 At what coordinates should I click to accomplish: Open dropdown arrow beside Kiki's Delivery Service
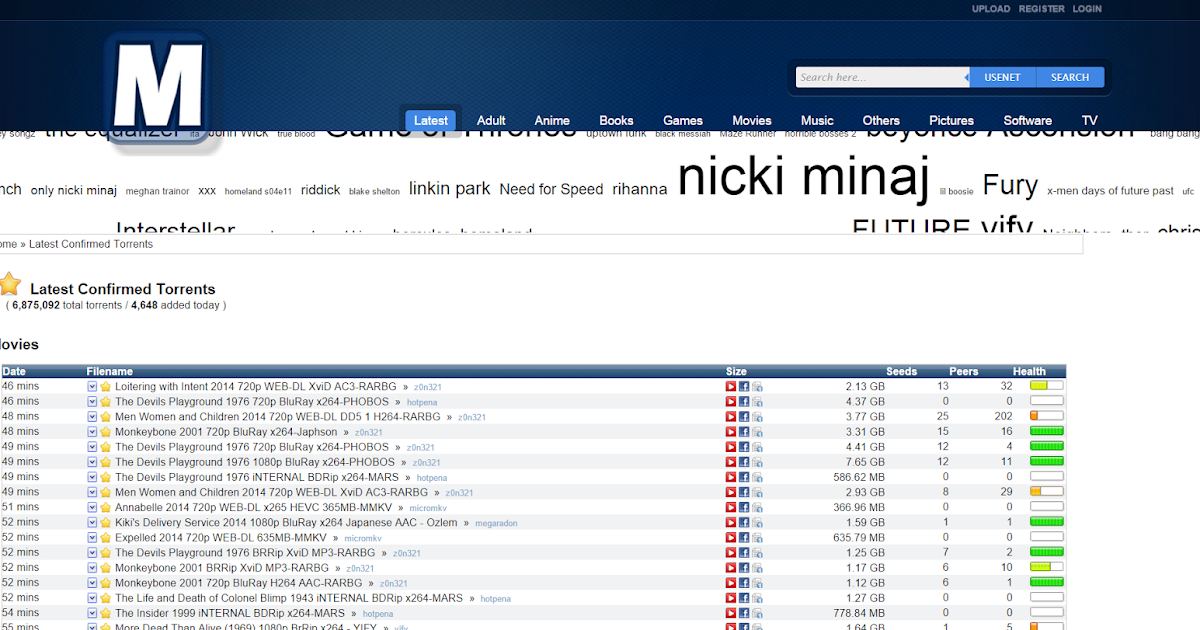click(x=93, y=522)
